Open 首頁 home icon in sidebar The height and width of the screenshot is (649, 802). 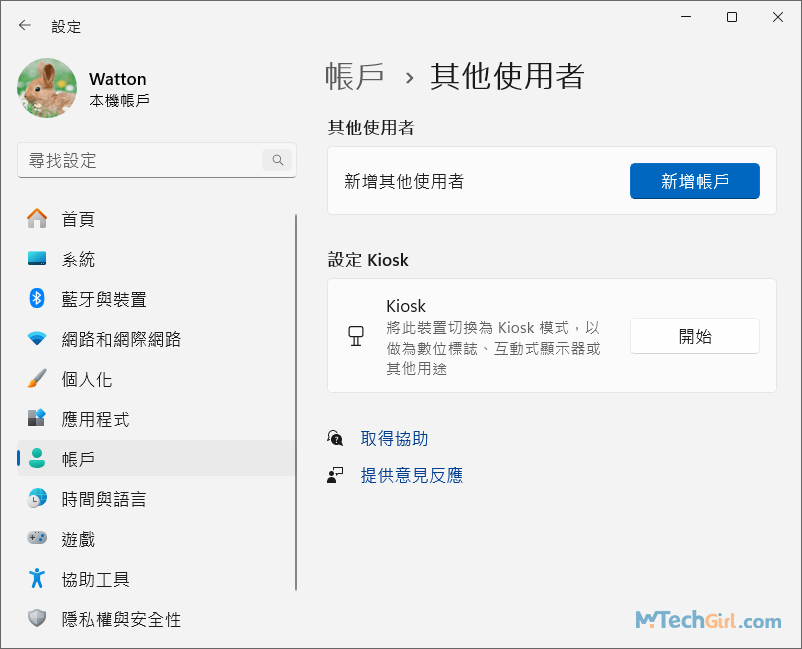point(37,219)
